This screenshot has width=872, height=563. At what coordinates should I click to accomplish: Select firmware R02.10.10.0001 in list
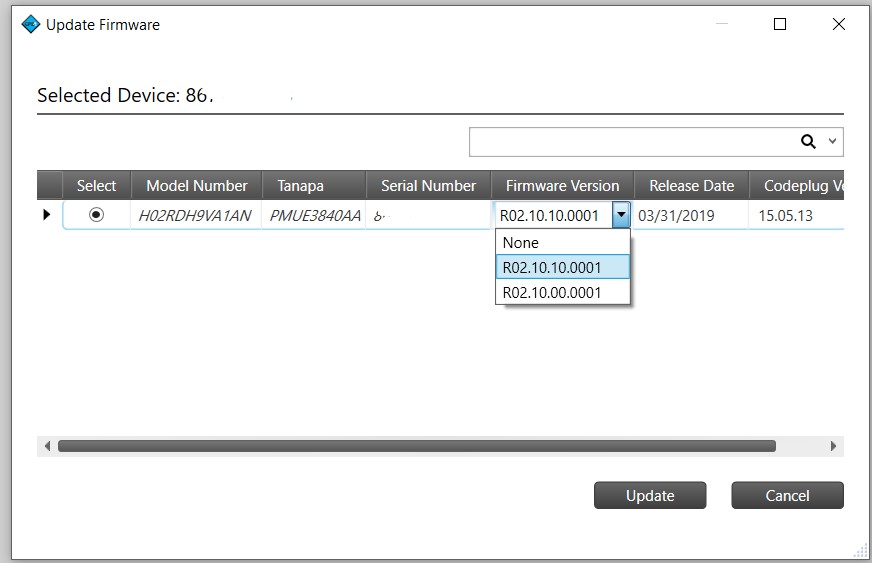(562, 267)
